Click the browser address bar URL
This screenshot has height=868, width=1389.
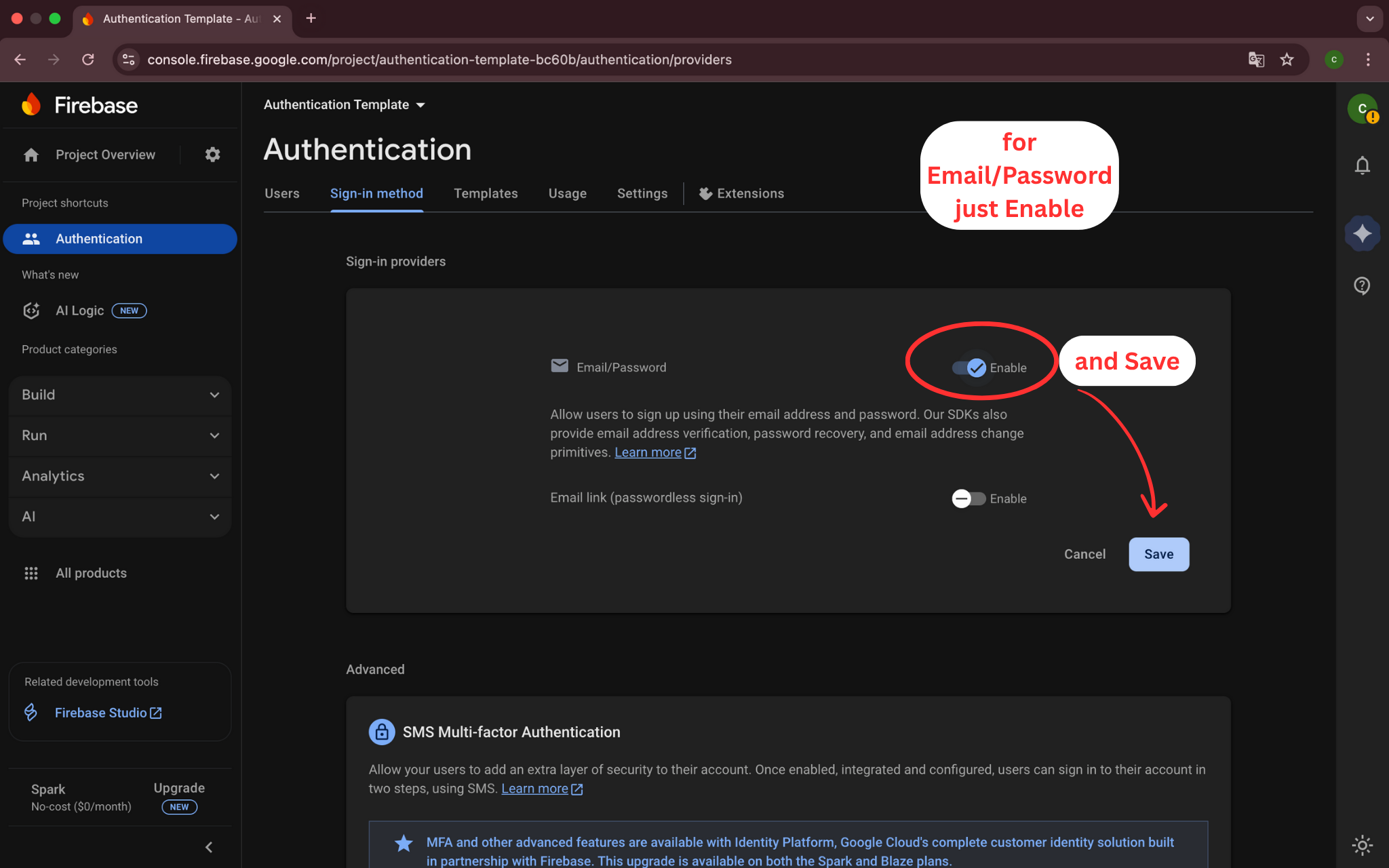click(439, 60)
